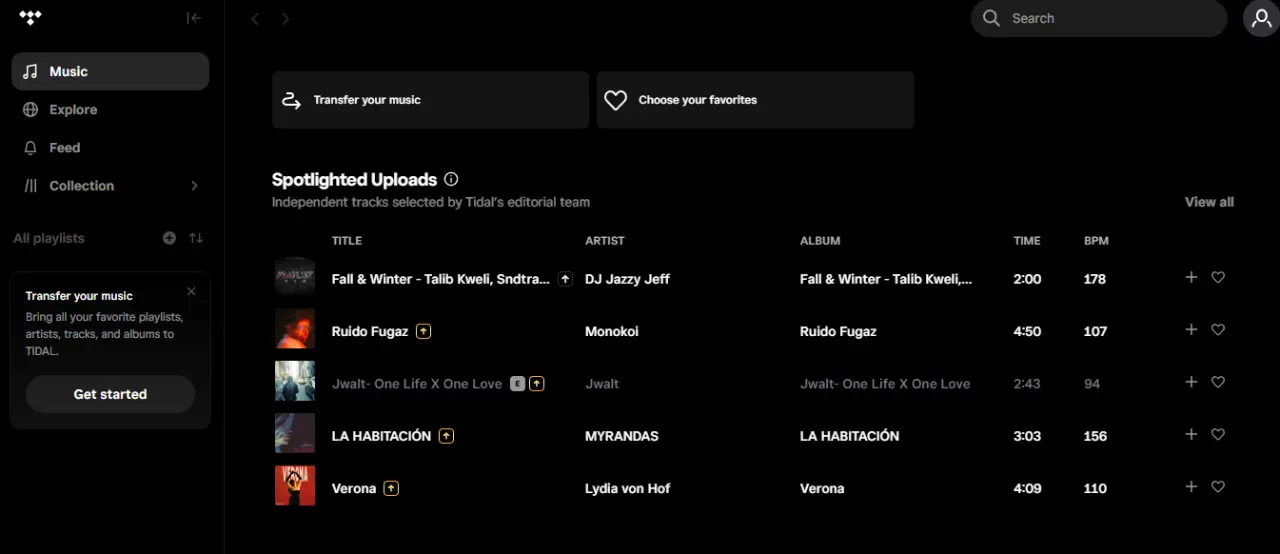The height and width of the screenshot is (554, 1280).
Task: Open the user profile icon
Action: click(1261, 18)
